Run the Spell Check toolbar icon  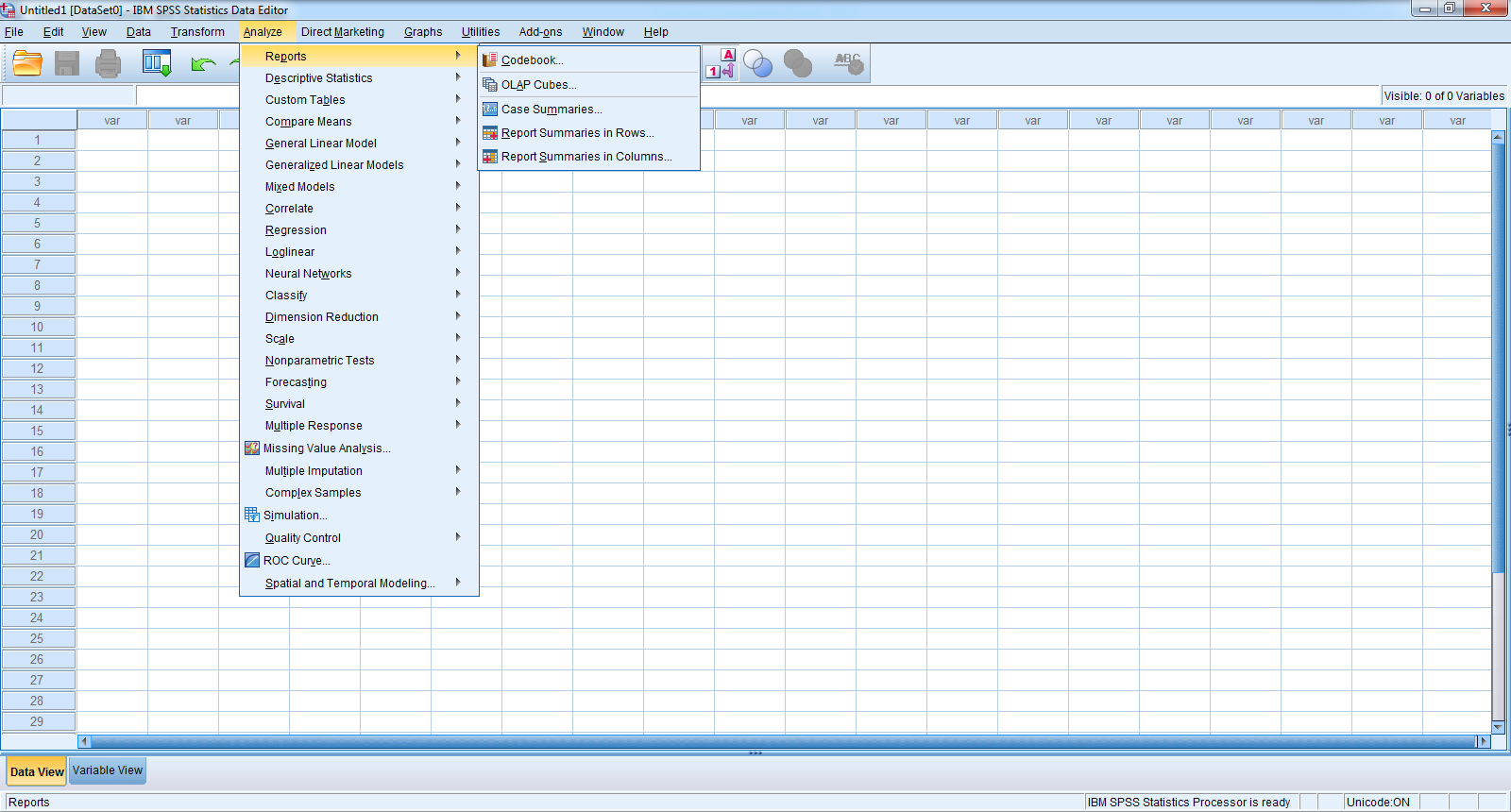(848, 63)
